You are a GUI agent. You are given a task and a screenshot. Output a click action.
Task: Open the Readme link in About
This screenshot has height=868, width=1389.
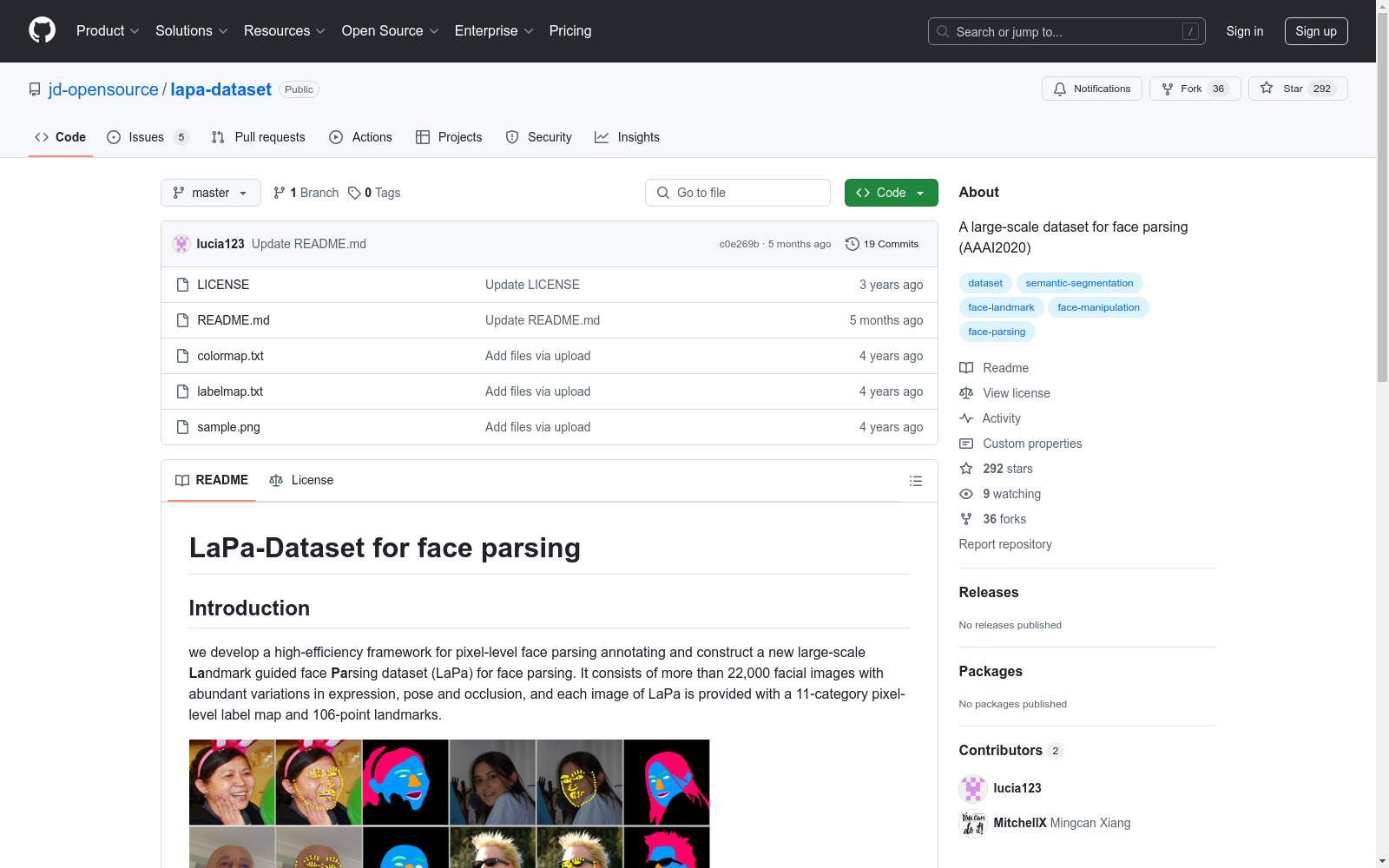point(994,368)
